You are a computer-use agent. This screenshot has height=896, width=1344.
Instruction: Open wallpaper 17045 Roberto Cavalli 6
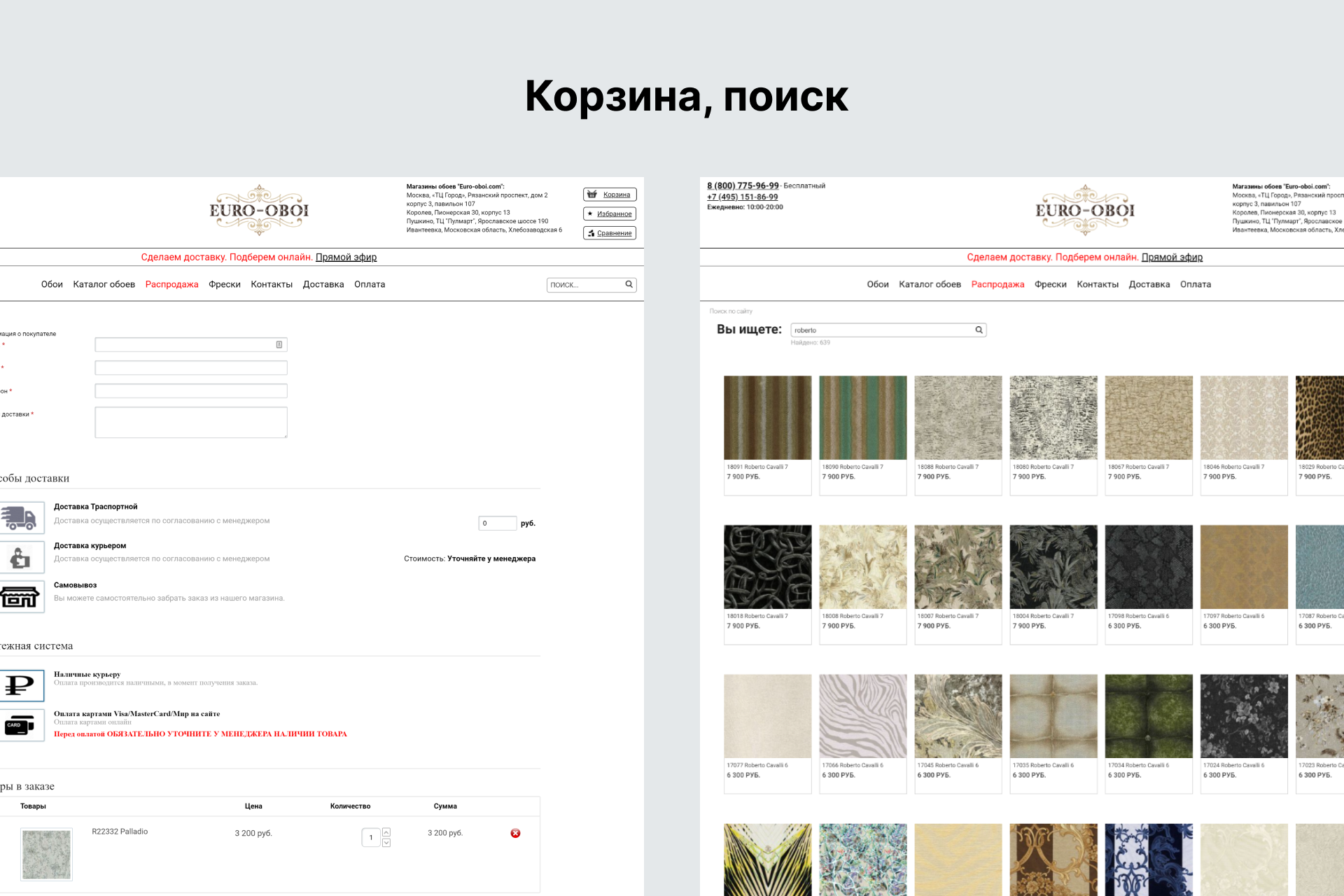pos(958,734)
